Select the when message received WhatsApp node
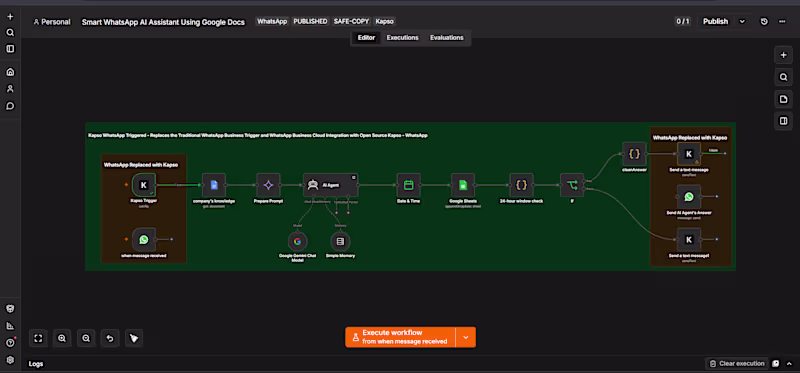800x373 pixels. (144, 239)
